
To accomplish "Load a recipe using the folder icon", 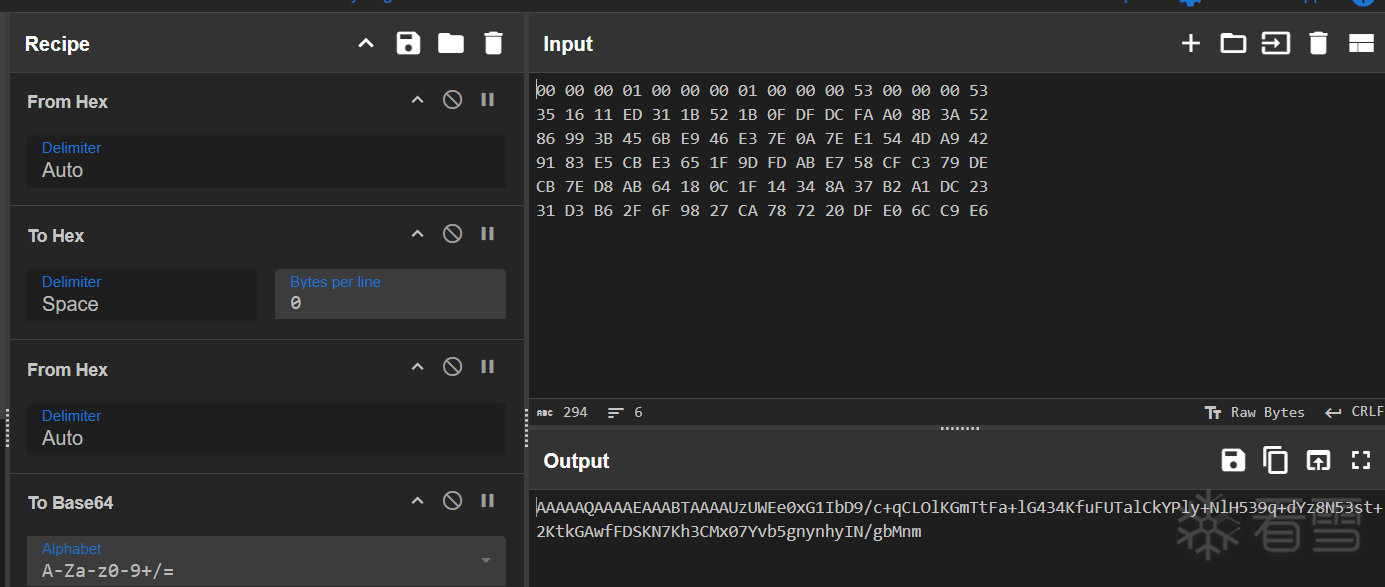I will click(x=451, y=43).
